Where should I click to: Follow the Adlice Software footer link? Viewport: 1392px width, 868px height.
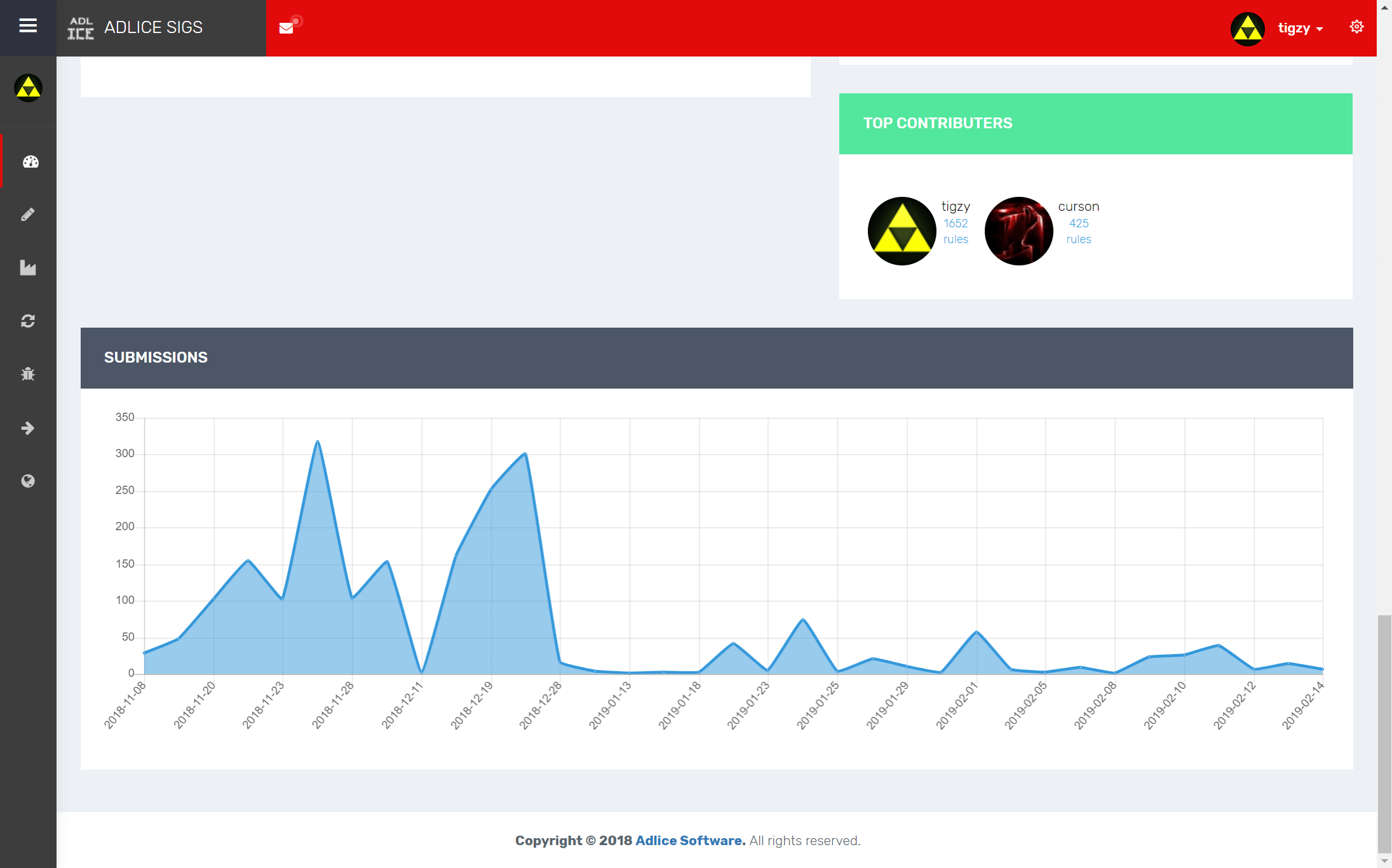coord(690,841)
